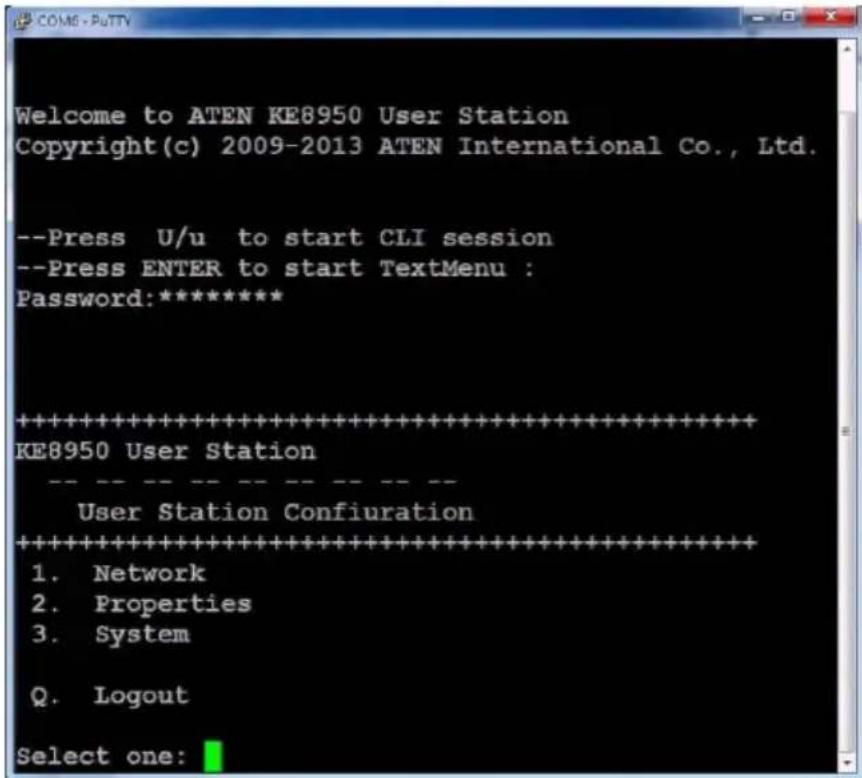Click the terminal scrollbar down arrow
The image size is (862, 778).
click(847, 763)
